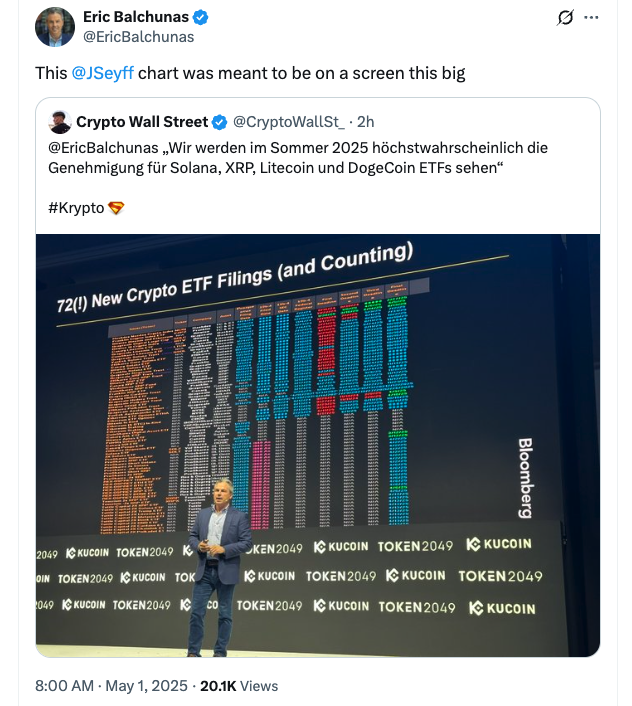632x706 pixels.
Task: Open the three-dot more options menu
Action: (x=591, y=17)
